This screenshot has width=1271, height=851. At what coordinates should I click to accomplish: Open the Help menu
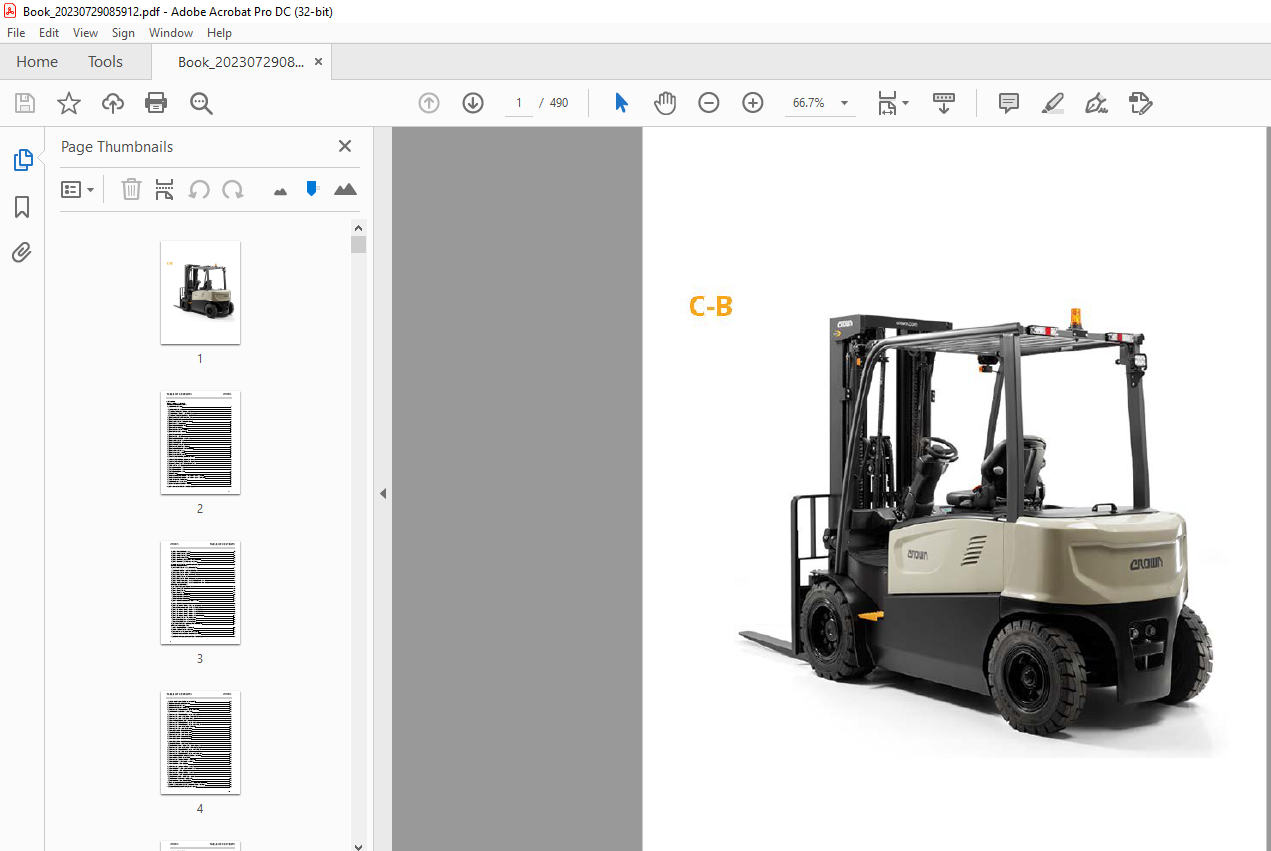point(219,33)
